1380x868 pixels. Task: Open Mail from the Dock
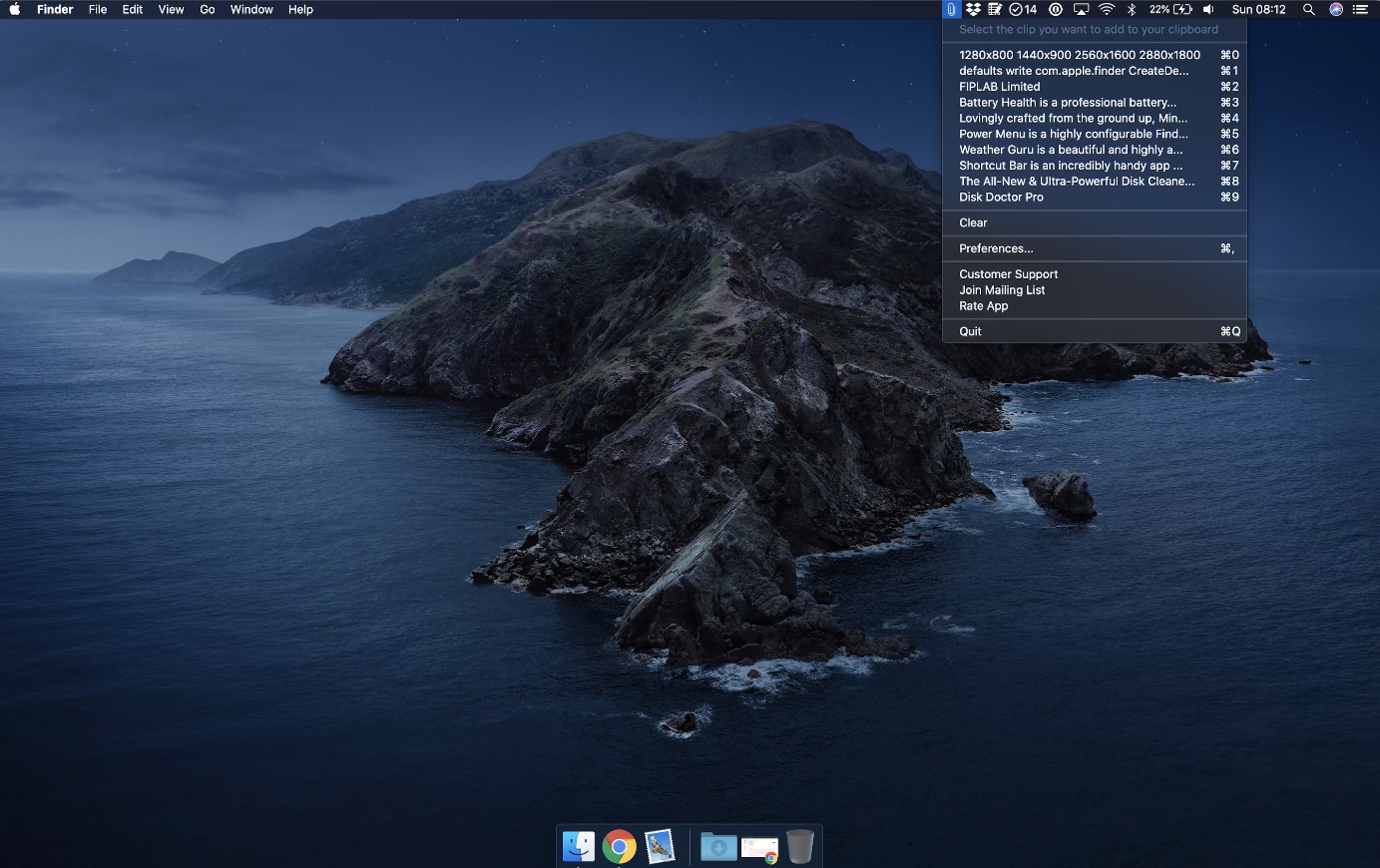point(659,845)
